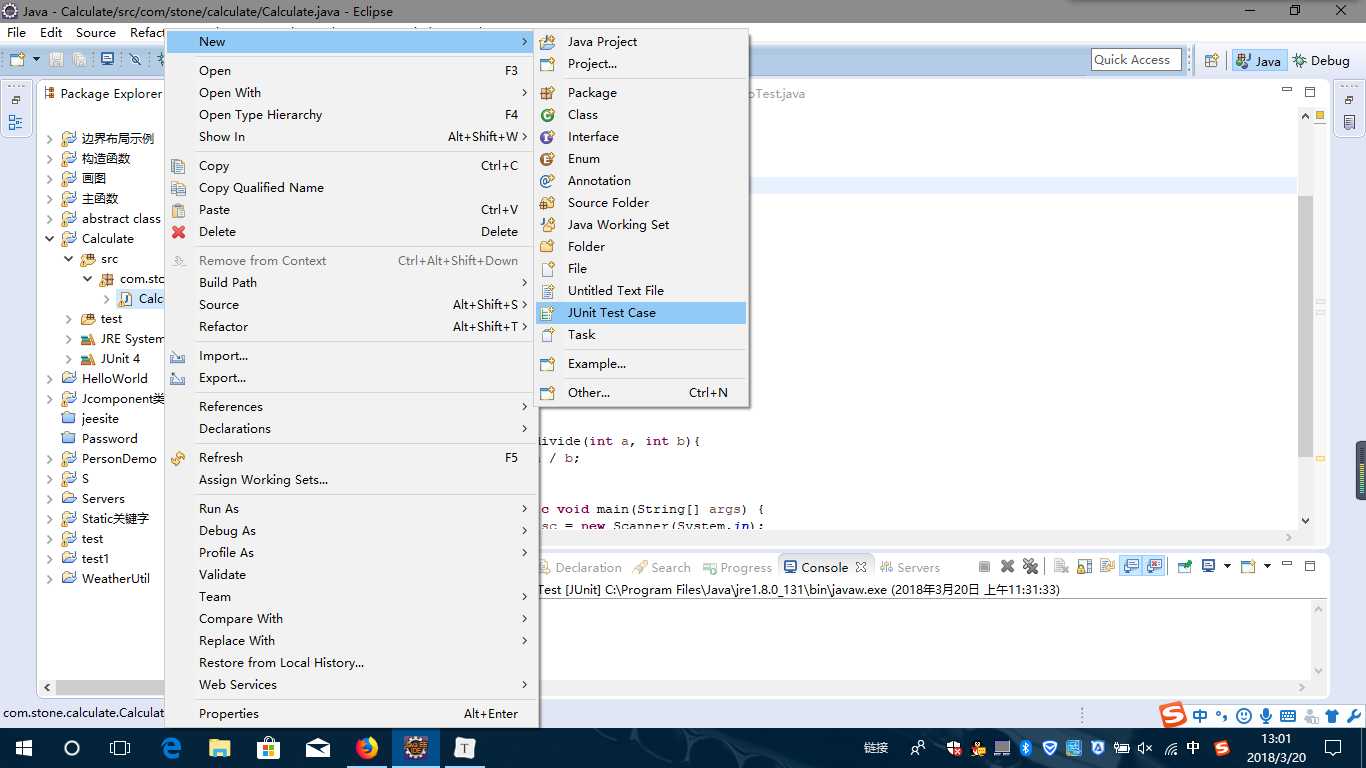Open the Open Console dropdown arrow
This screenshot has width=1366, height=768.
pyautogui.click(x=1267, y=566)
